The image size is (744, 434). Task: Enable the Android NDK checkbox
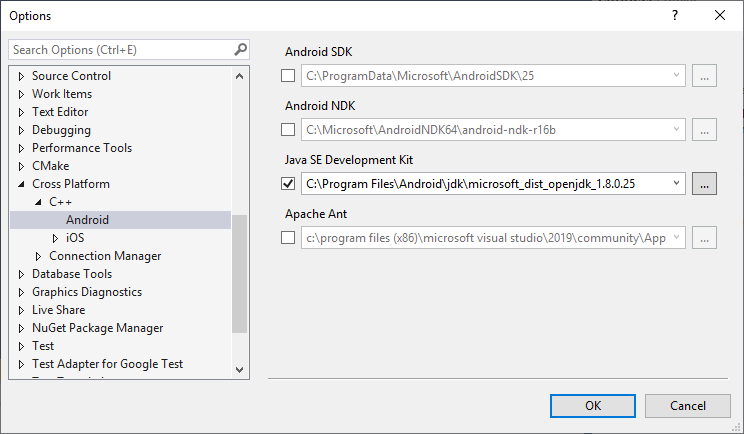tap(289, 129)
